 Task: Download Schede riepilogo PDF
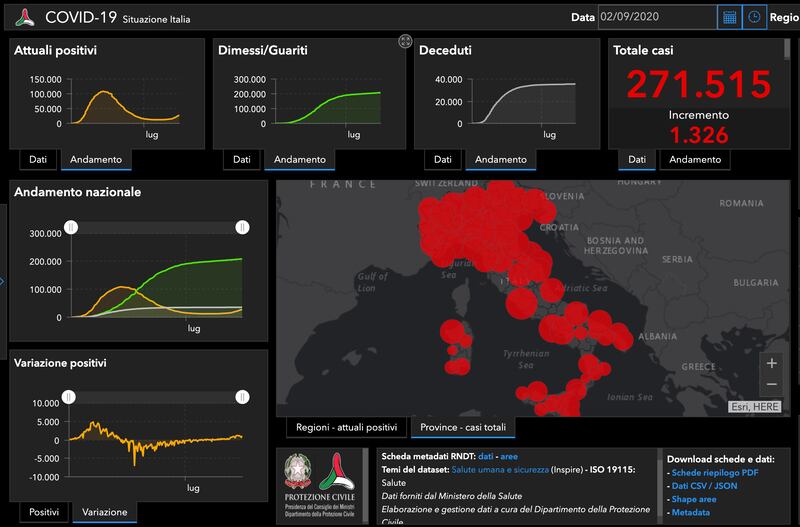pyautogui.click(x=714, y=473)
